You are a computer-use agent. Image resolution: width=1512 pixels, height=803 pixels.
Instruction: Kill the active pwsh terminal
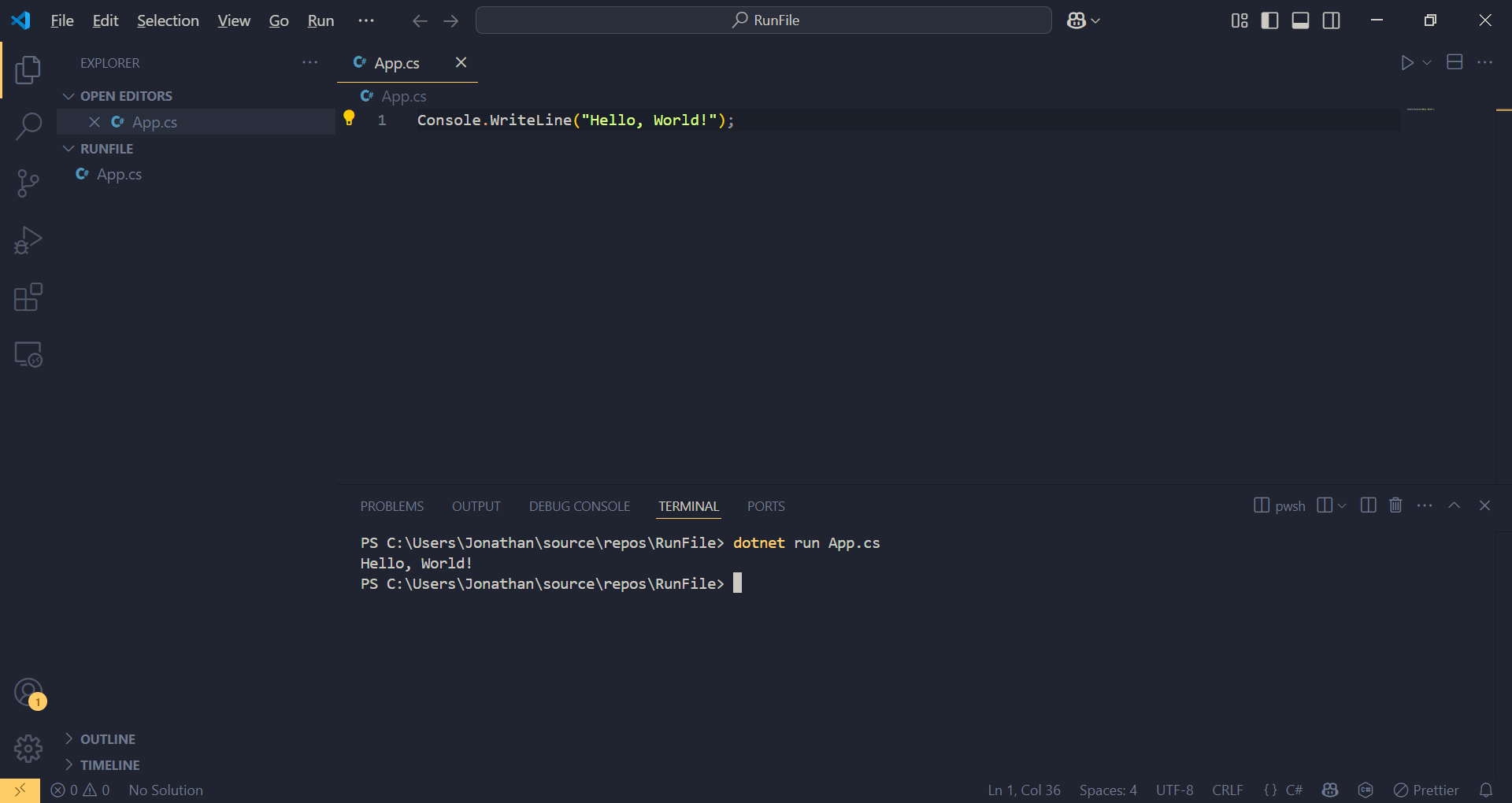[1395, 505]
